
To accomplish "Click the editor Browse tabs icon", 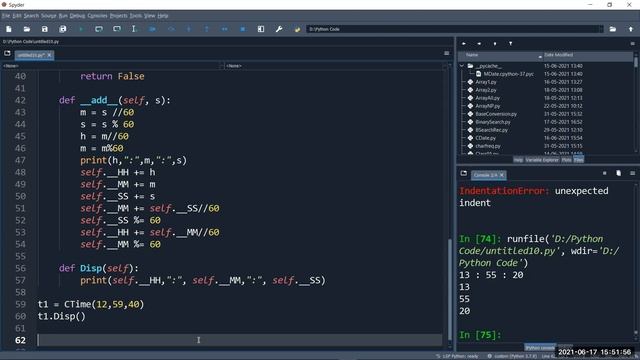I will [x=7, y=53].
